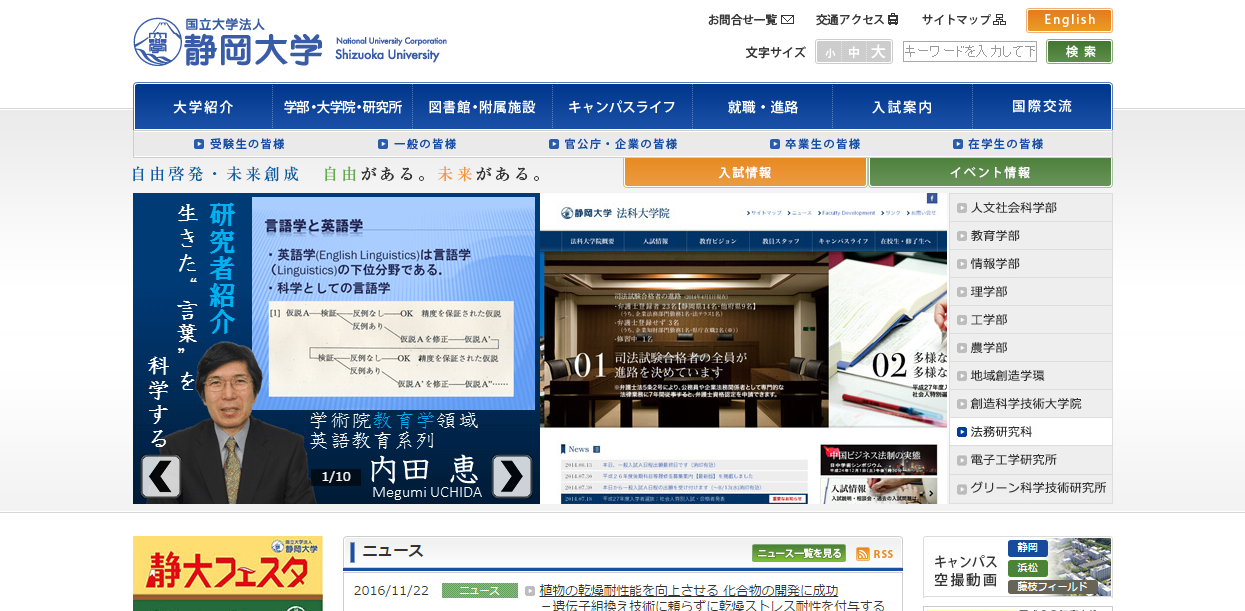1245x611 pixels.
Task: Open 交通アクセス access link
Action: (x=857, y=20)
